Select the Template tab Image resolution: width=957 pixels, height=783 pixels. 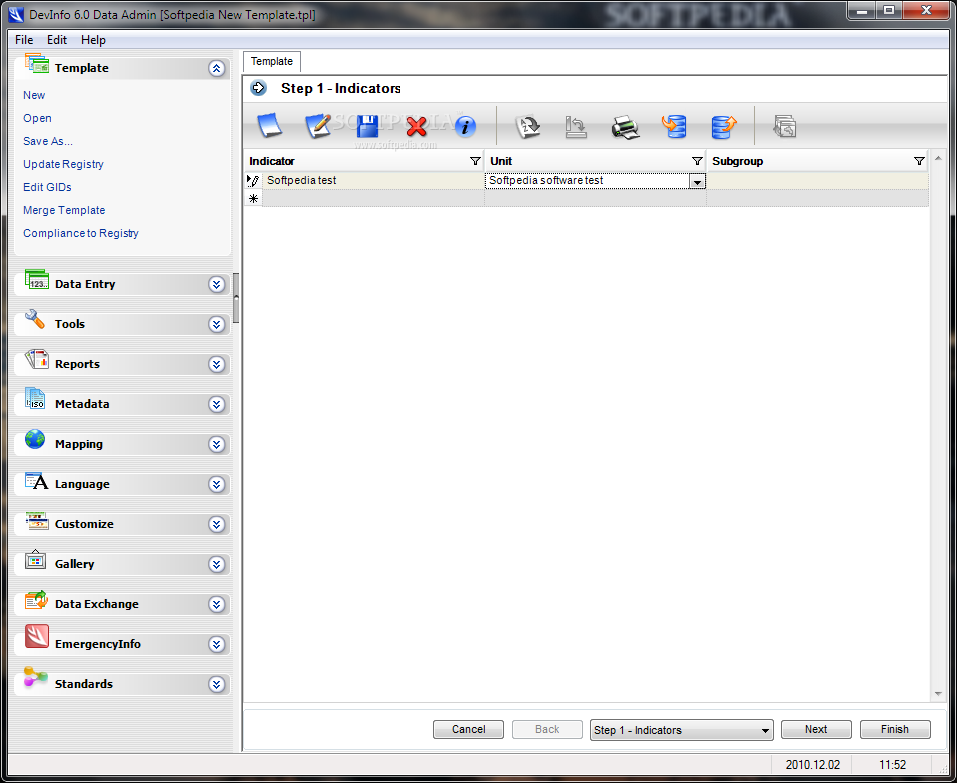coord(272,62)
